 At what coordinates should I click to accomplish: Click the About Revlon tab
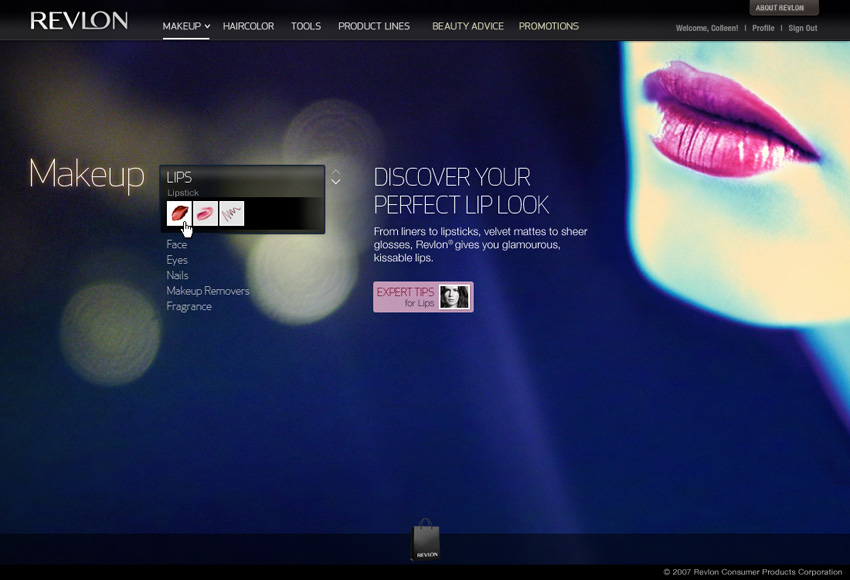pos(784,8)
